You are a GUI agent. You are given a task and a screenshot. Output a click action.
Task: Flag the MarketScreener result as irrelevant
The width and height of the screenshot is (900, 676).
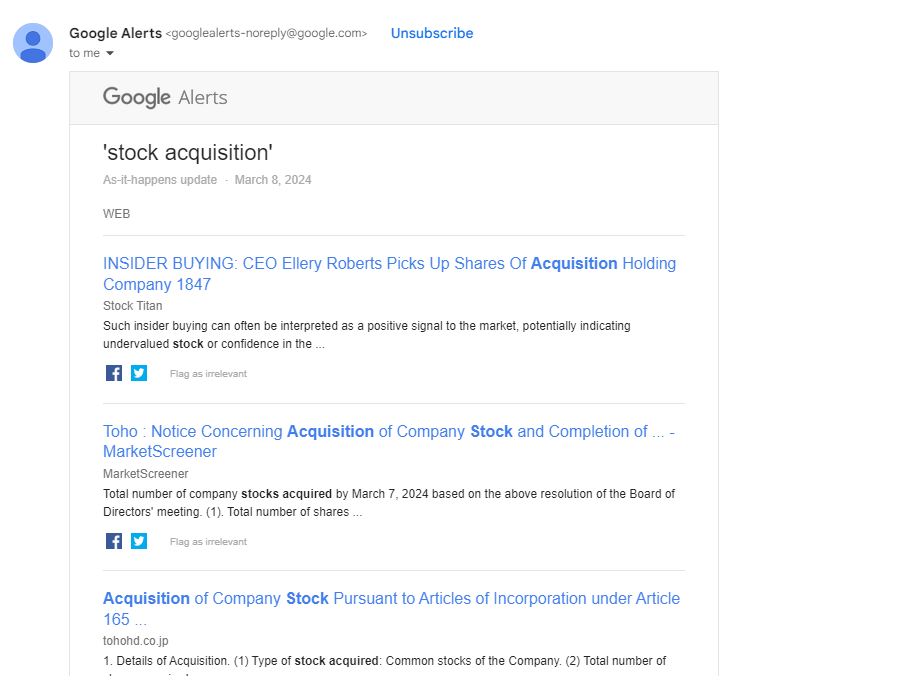pos(208,542)
